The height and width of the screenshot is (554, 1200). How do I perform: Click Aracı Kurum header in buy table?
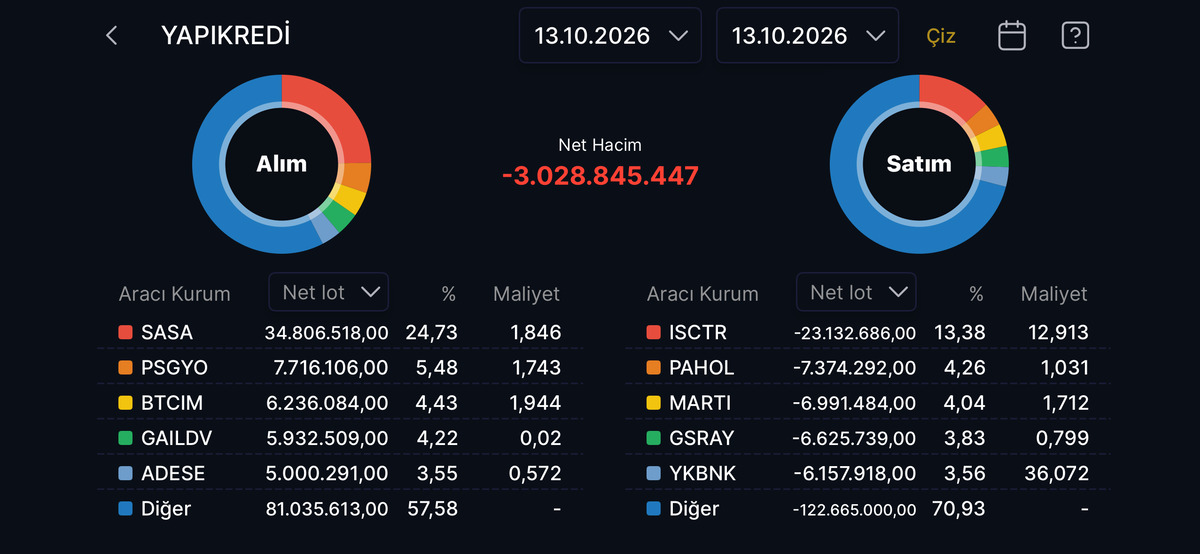[x=174, y=294]
